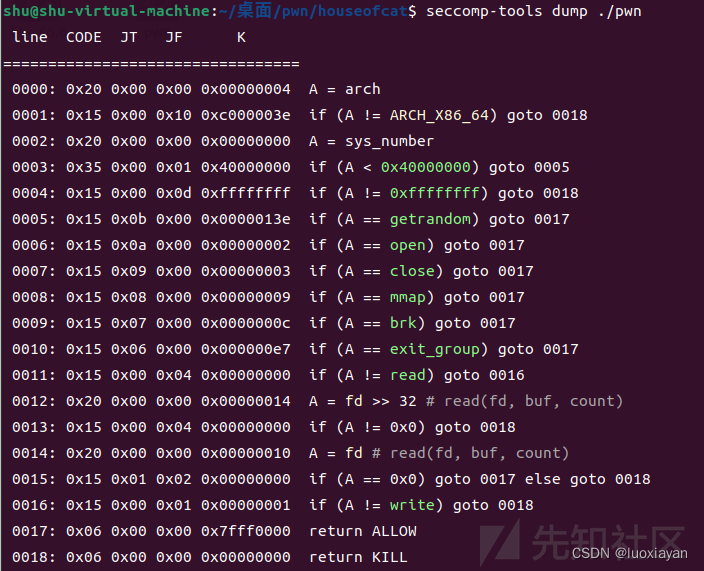Screen dimensions: 704x571
Task: Click 'else goto 0018' on line 0015
Action: pos(587,479)
